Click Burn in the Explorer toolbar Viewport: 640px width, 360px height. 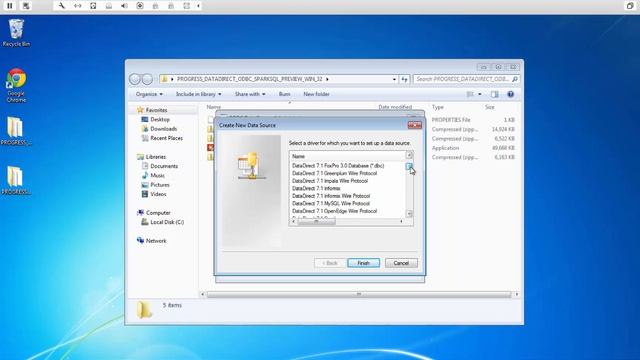tap(284, 94)
